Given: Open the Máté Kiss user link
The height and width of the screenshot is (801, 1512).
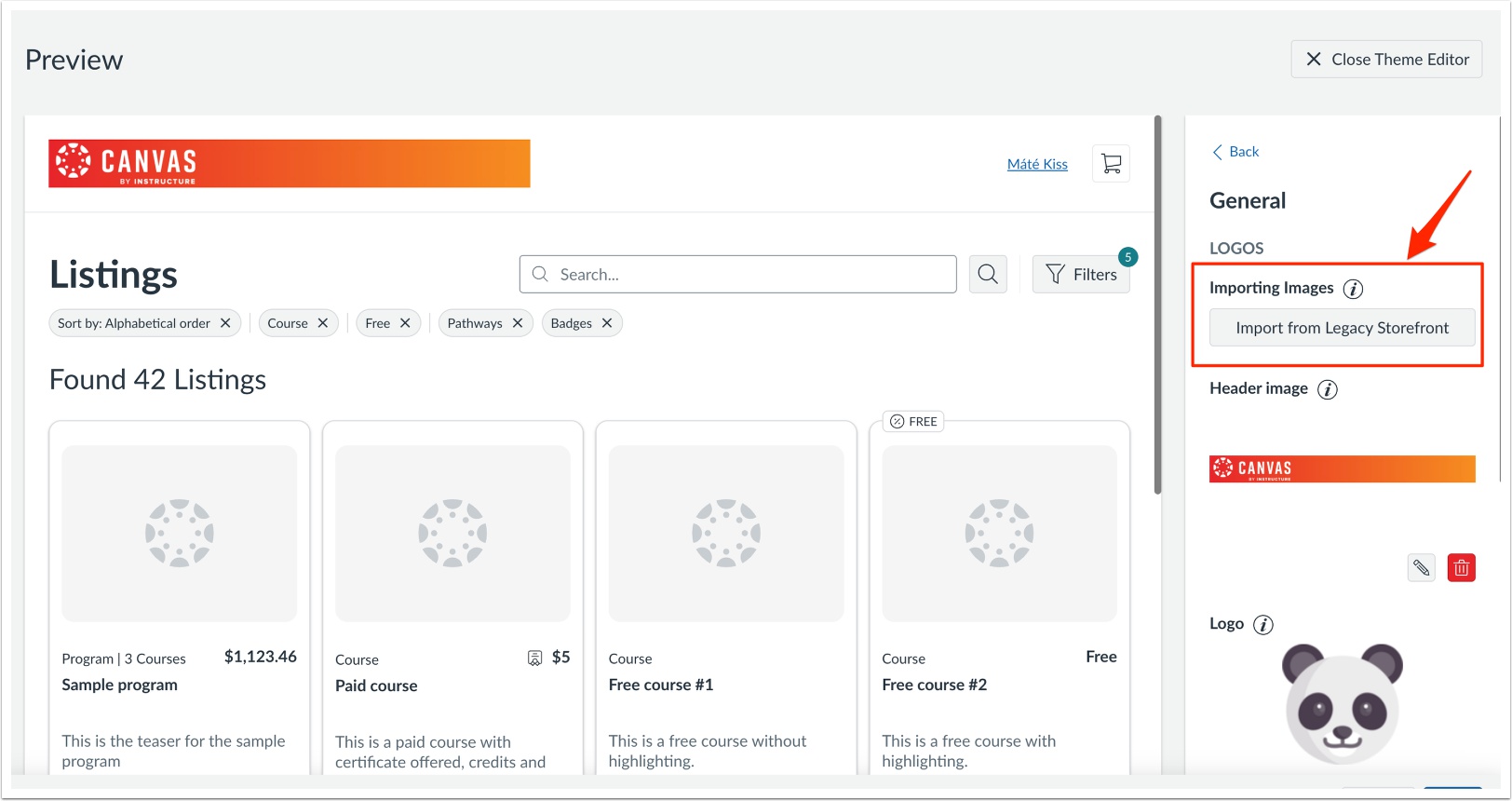Looking at the screenshot, I should 1037,164.
